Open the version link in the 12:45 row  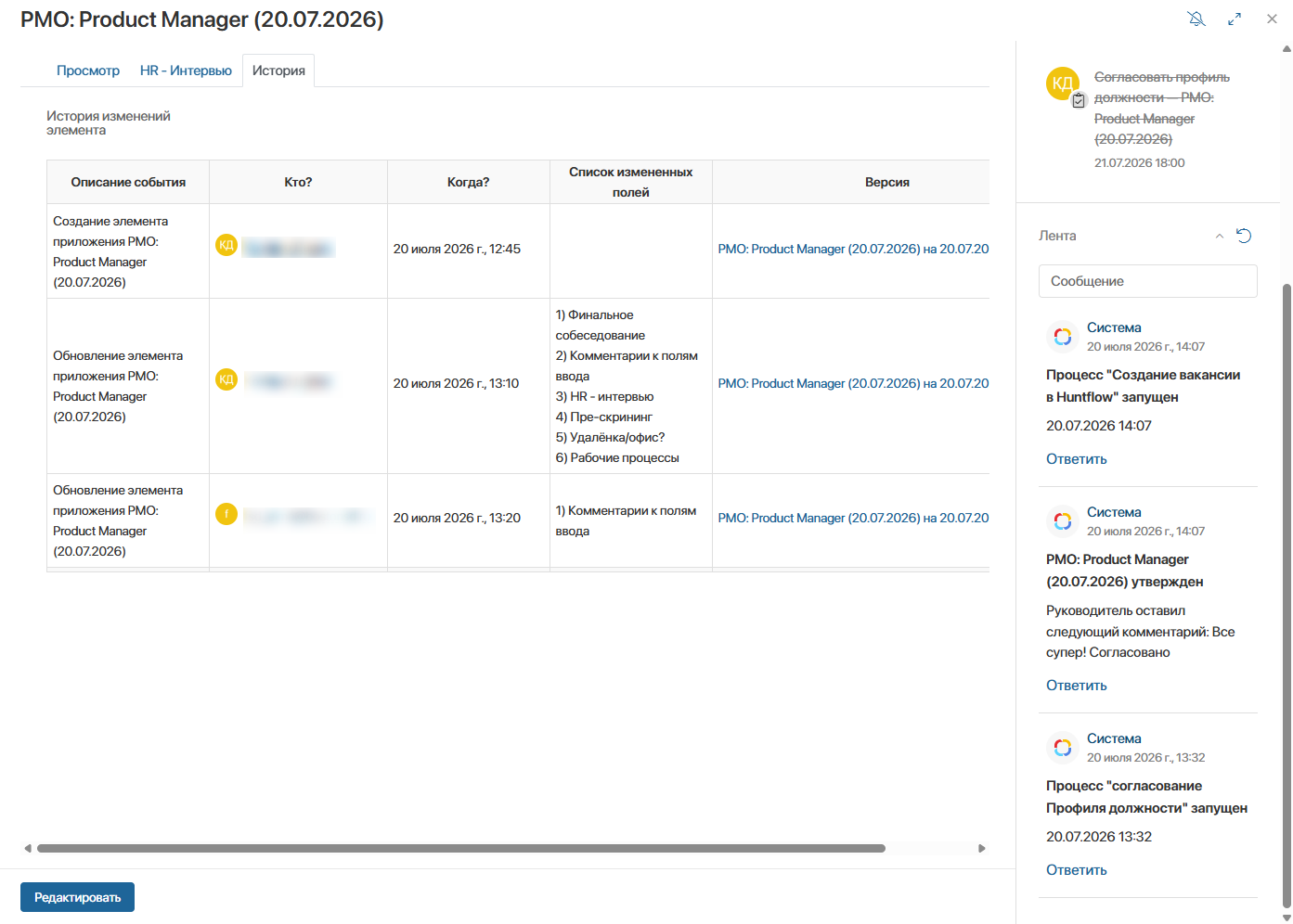tap(853, 249)
